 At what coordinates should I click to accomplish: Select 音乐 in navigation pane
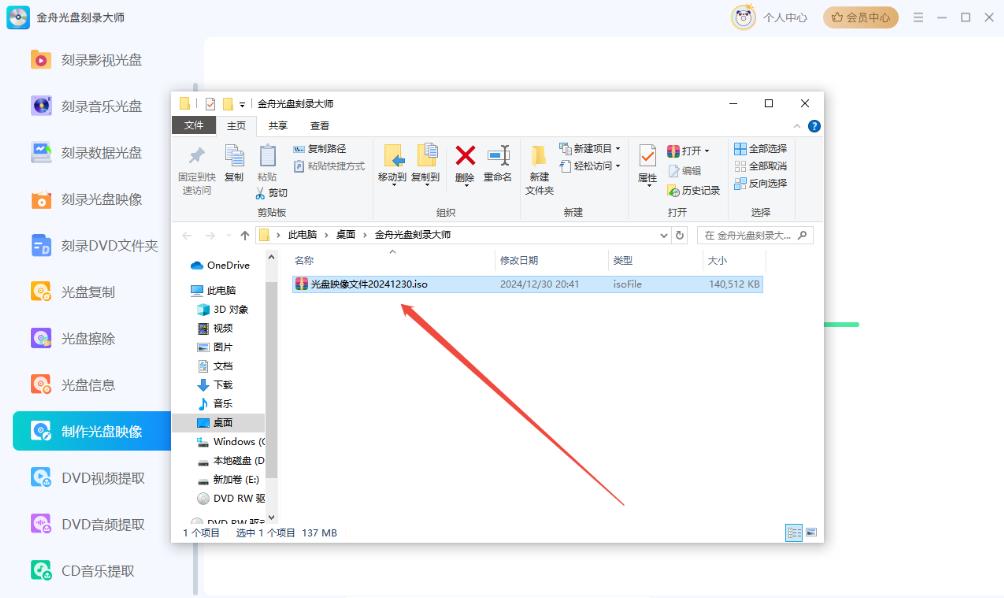tap(215, 403)
